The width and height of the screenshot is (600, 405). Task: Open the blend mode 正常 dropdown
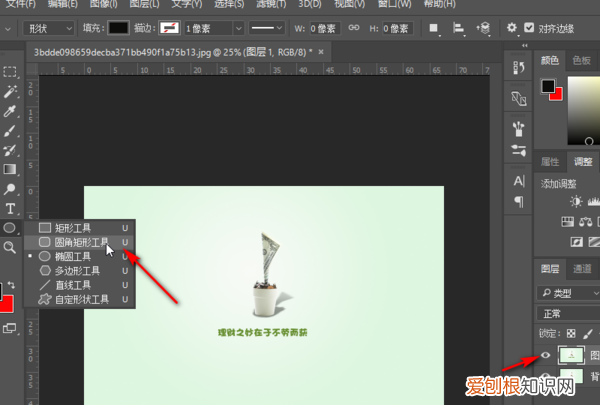coord(568,314)
